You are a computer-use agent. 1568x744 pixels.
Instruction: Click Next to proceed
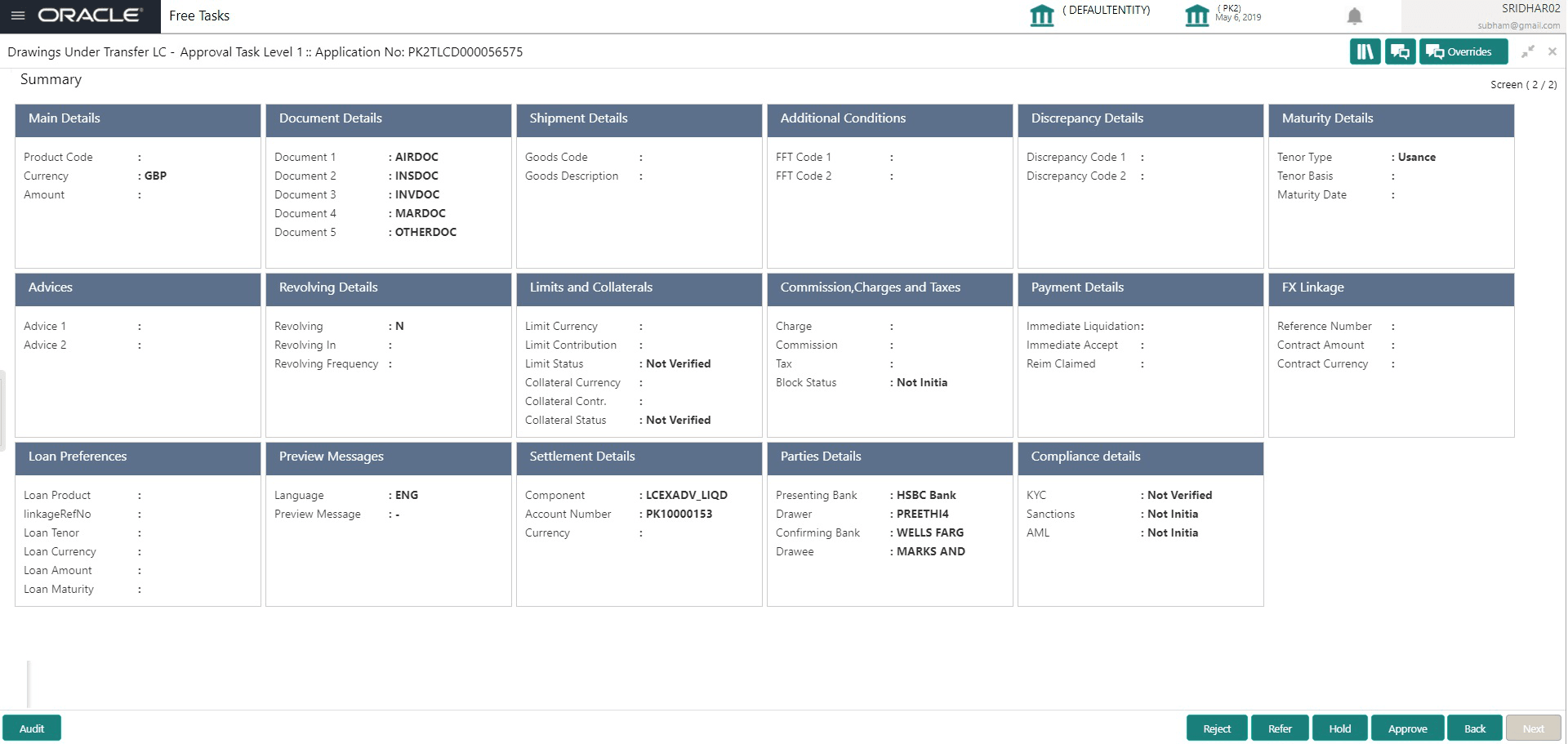point(1533,728)
